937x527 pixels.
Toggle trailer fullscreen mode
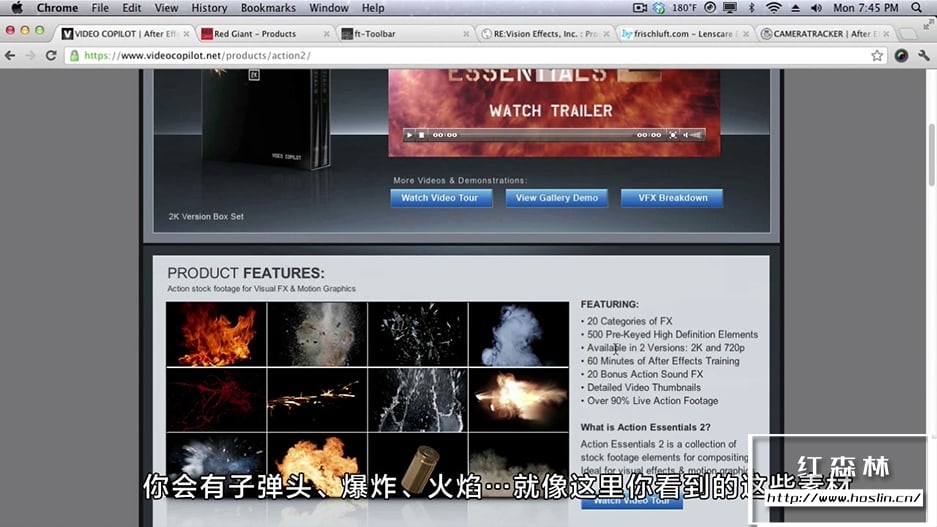pos(673,135)
